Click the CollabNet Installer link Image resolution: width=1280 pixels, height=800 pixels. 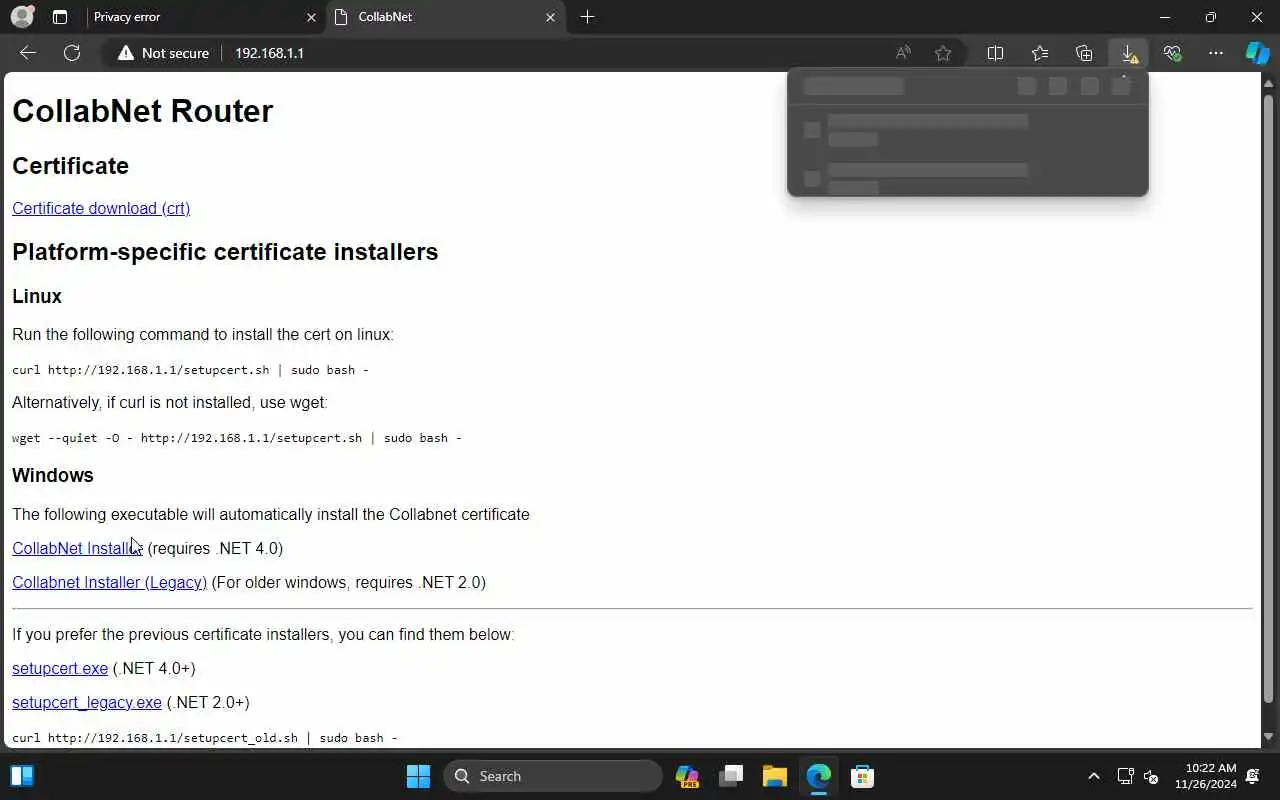[77, 548]
